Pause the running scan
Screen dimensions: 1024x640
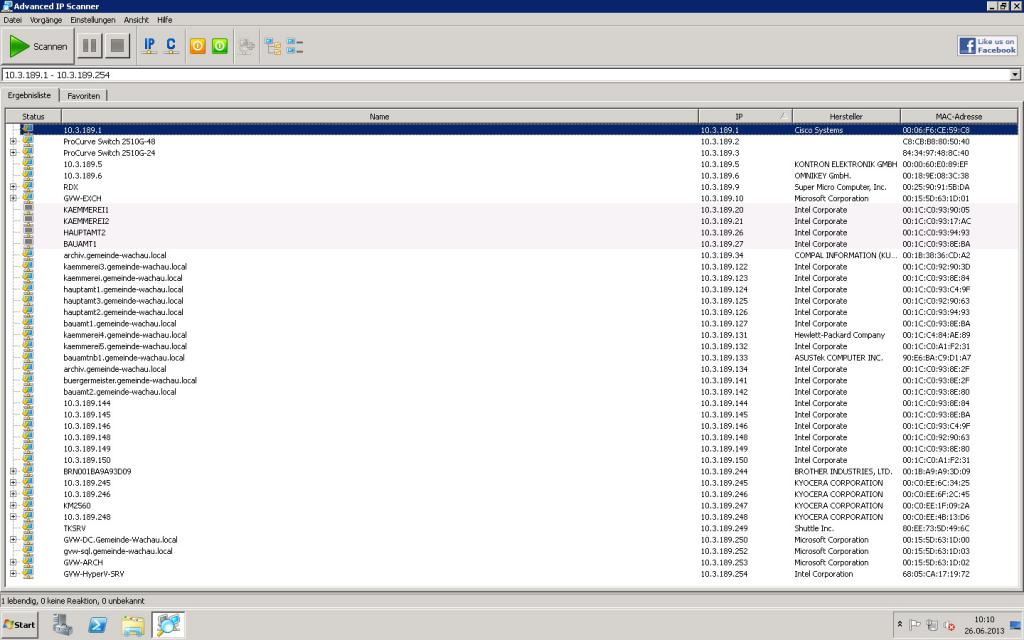[x=89, y=46]
